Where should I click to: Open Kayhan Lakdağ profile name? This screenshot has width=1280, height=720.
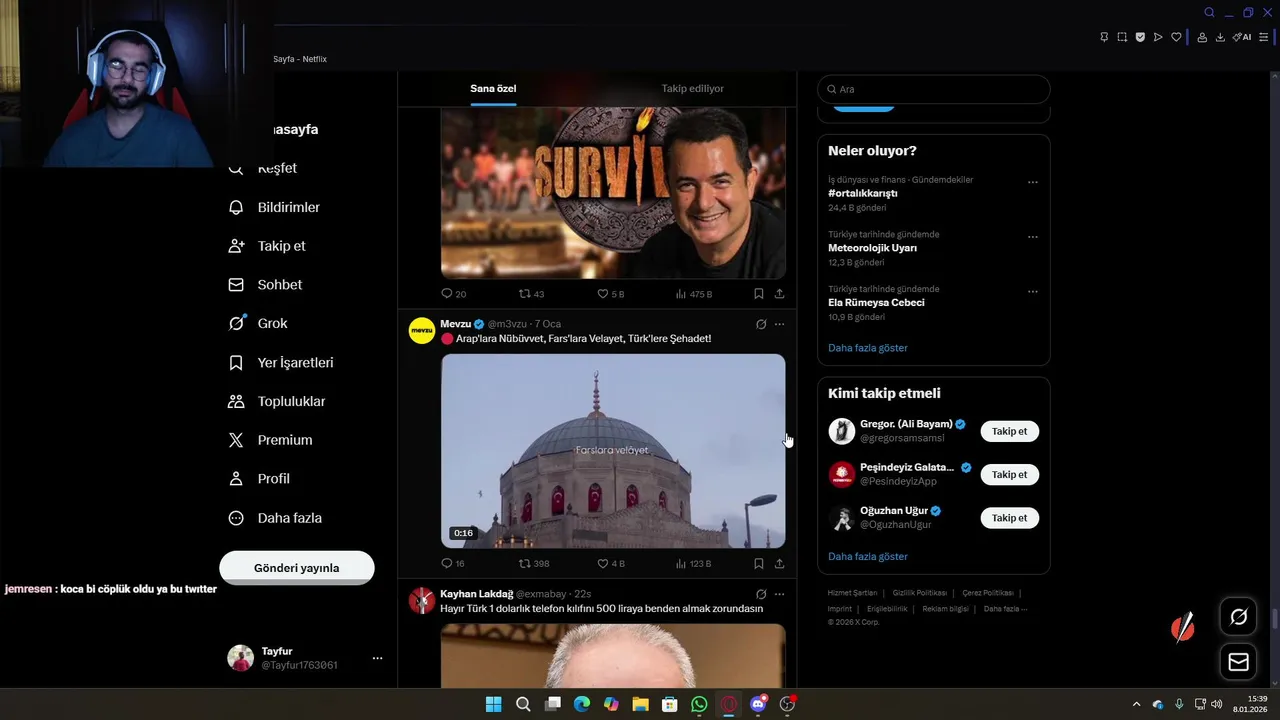tap(476, 594)
